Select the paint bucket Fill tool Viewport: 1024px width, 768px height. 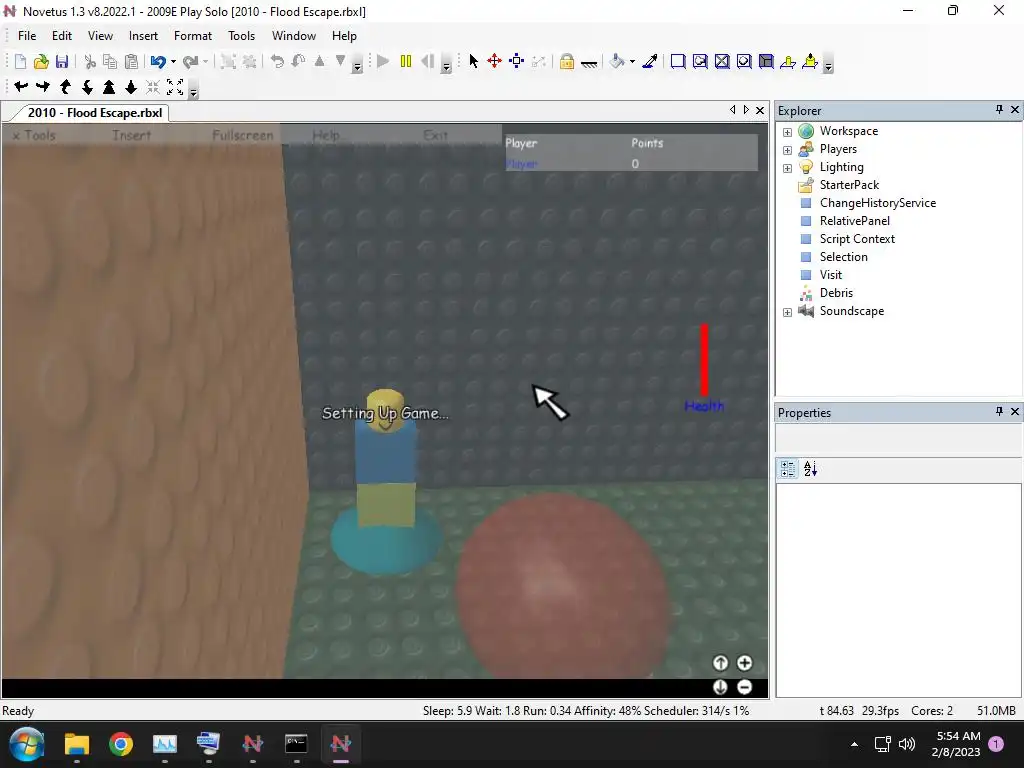pos(616,61)
